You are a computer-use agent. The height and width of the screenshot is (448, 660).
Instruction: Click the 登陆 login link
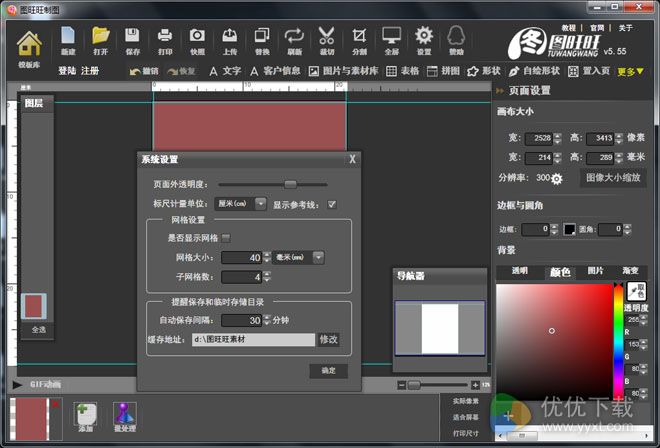tap(67, 71)
